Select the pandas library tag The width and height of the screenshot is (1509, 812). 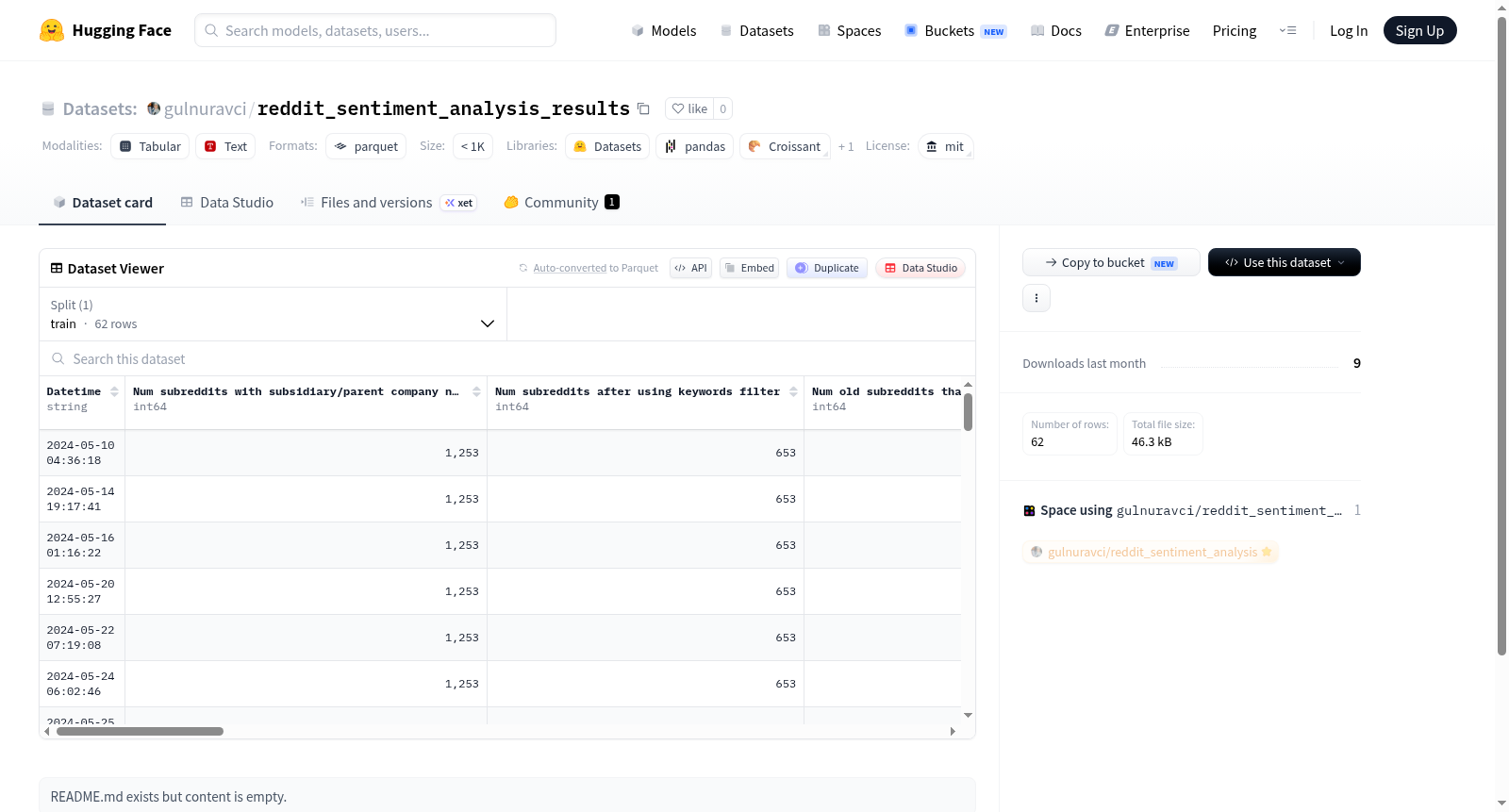[695, 146]
